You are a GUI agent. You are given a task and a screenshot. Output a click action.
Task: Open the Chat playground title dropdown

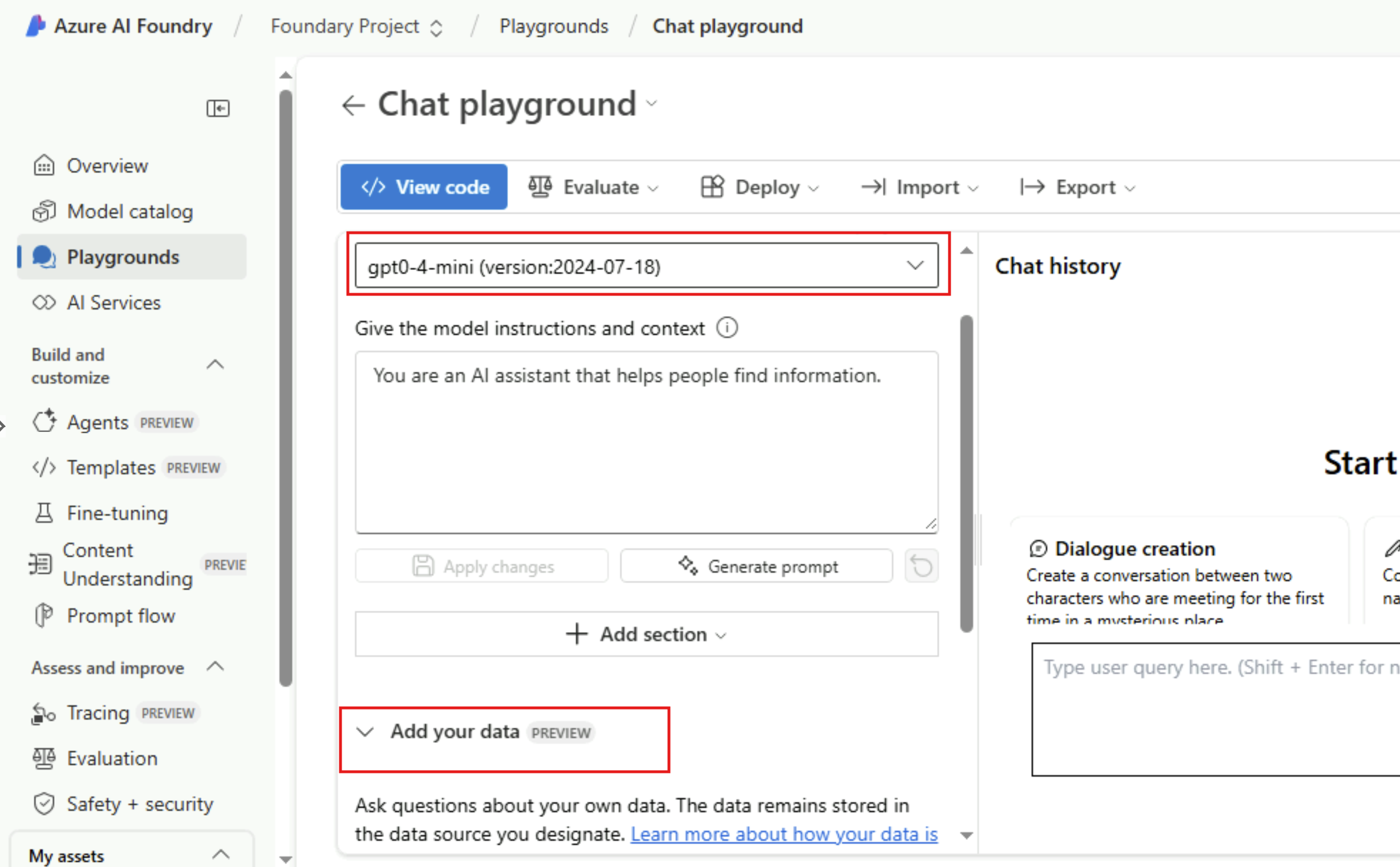click(x=652, y=104)
